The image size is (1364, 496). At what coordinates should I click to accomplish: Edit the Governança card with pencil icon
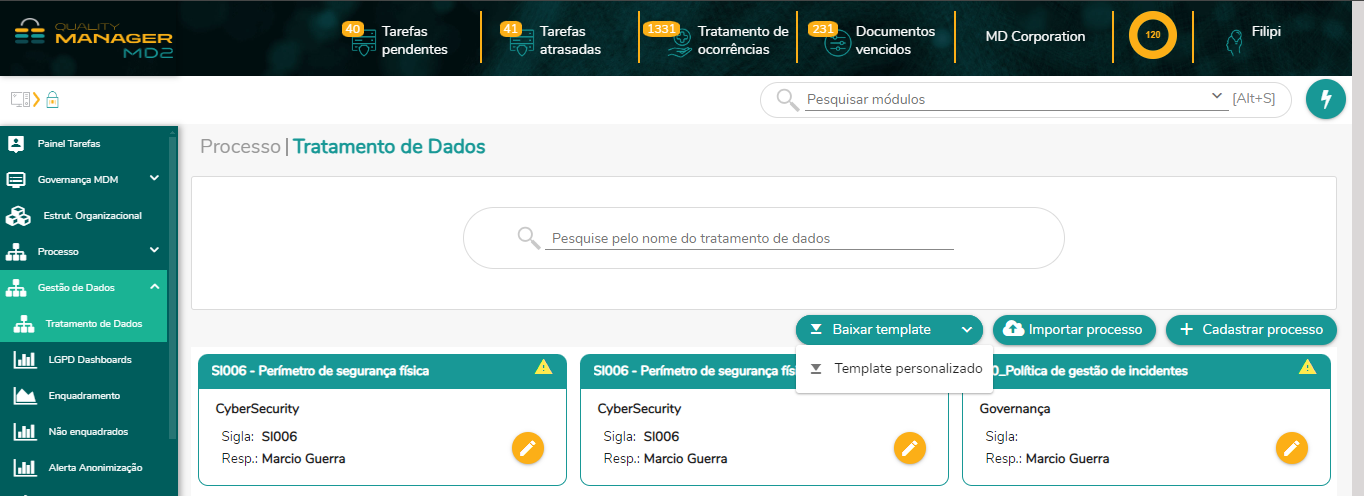pos(1292,448)
